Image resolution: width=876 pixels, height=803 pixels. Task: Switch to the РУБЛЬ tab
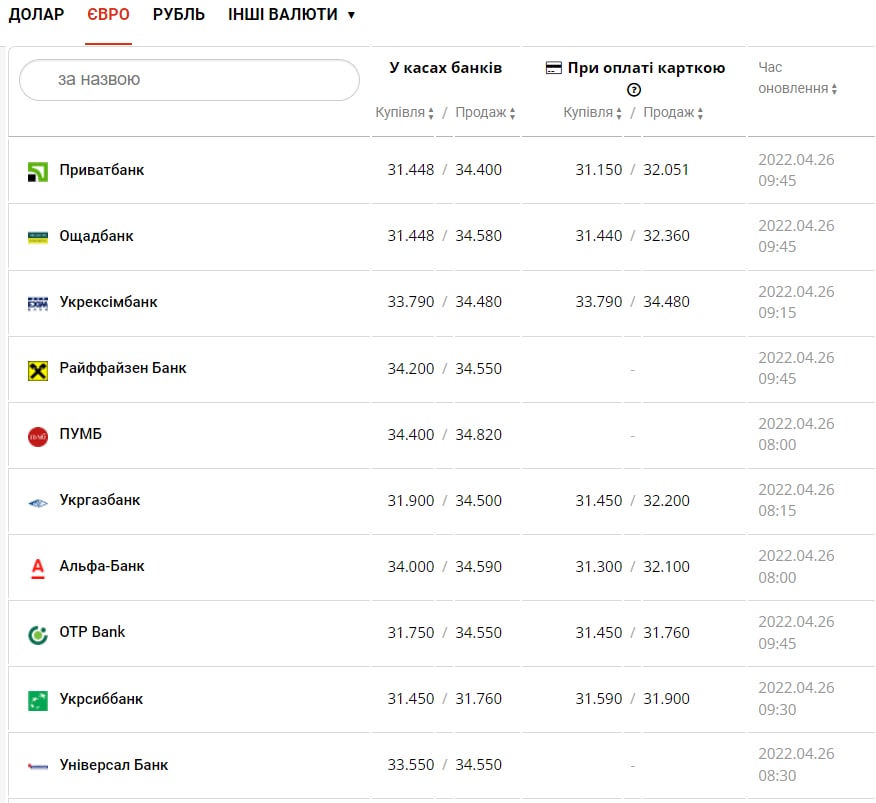179,15
